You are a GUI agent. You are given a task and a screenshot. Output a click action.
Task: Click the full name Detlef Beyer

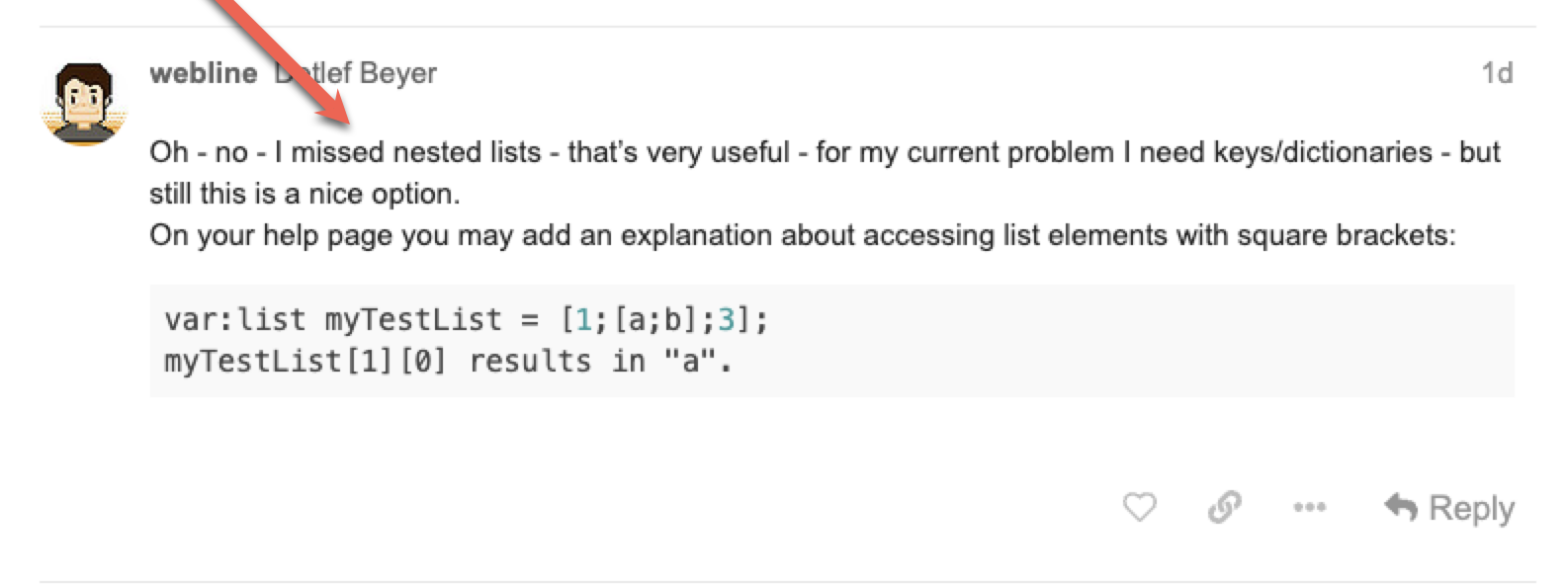pyautogui.click(x=356, y=73)
